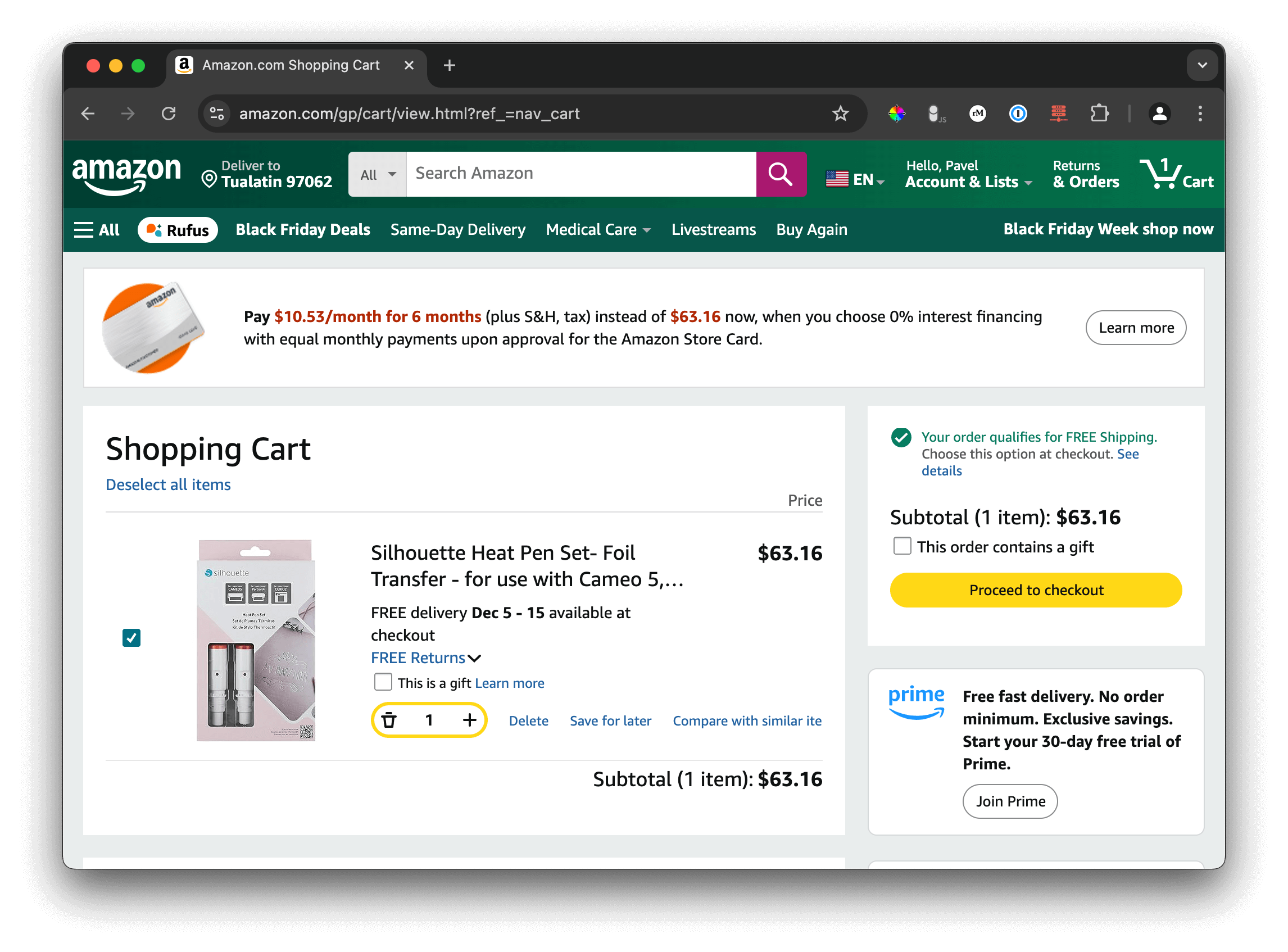
Task: Open the search category All dropdown
Action: click(378, 174)
